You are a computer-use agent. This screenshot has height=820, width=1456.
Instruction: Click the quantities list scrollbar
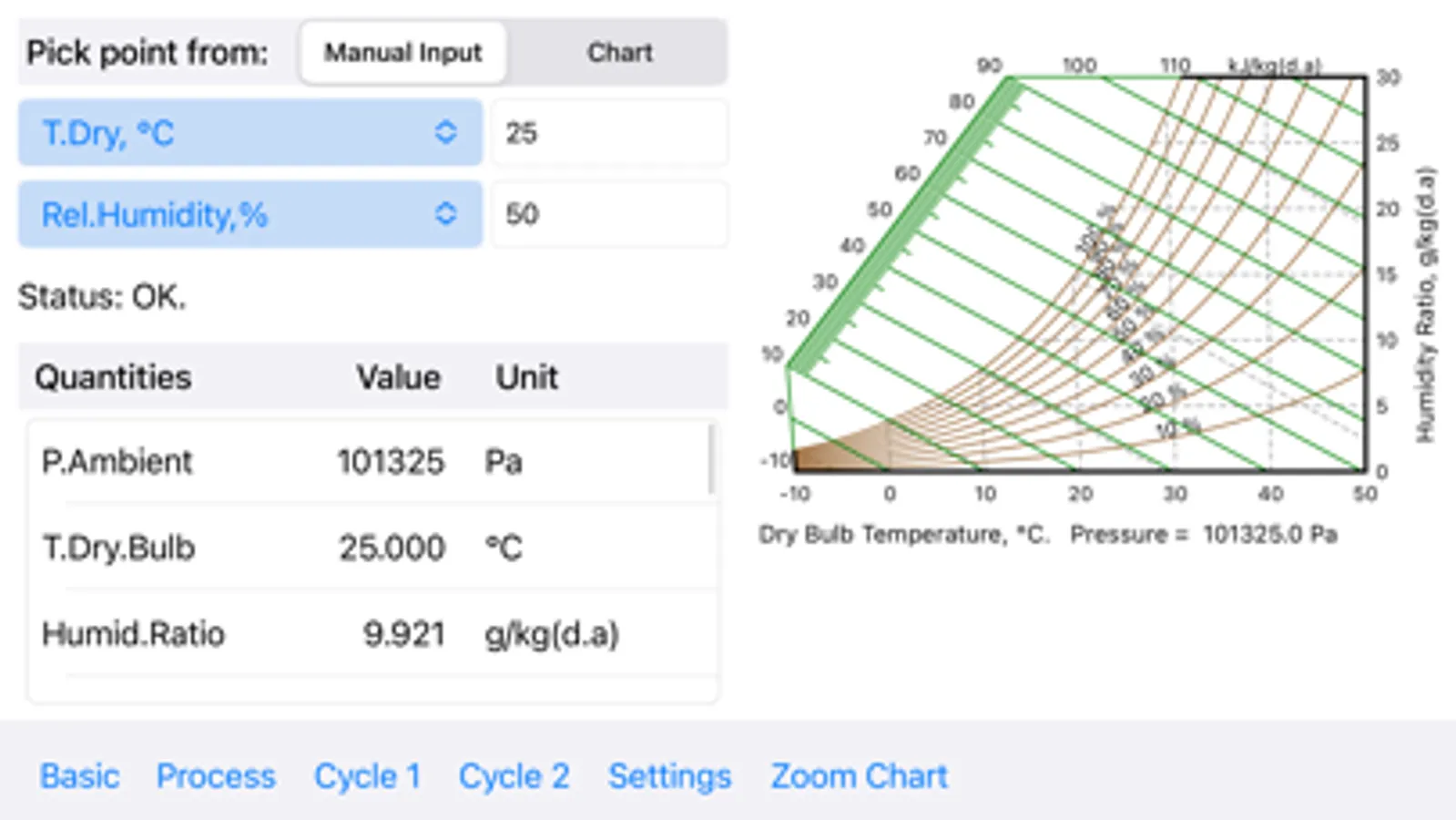pyautogui.click(x=710, y=461)
